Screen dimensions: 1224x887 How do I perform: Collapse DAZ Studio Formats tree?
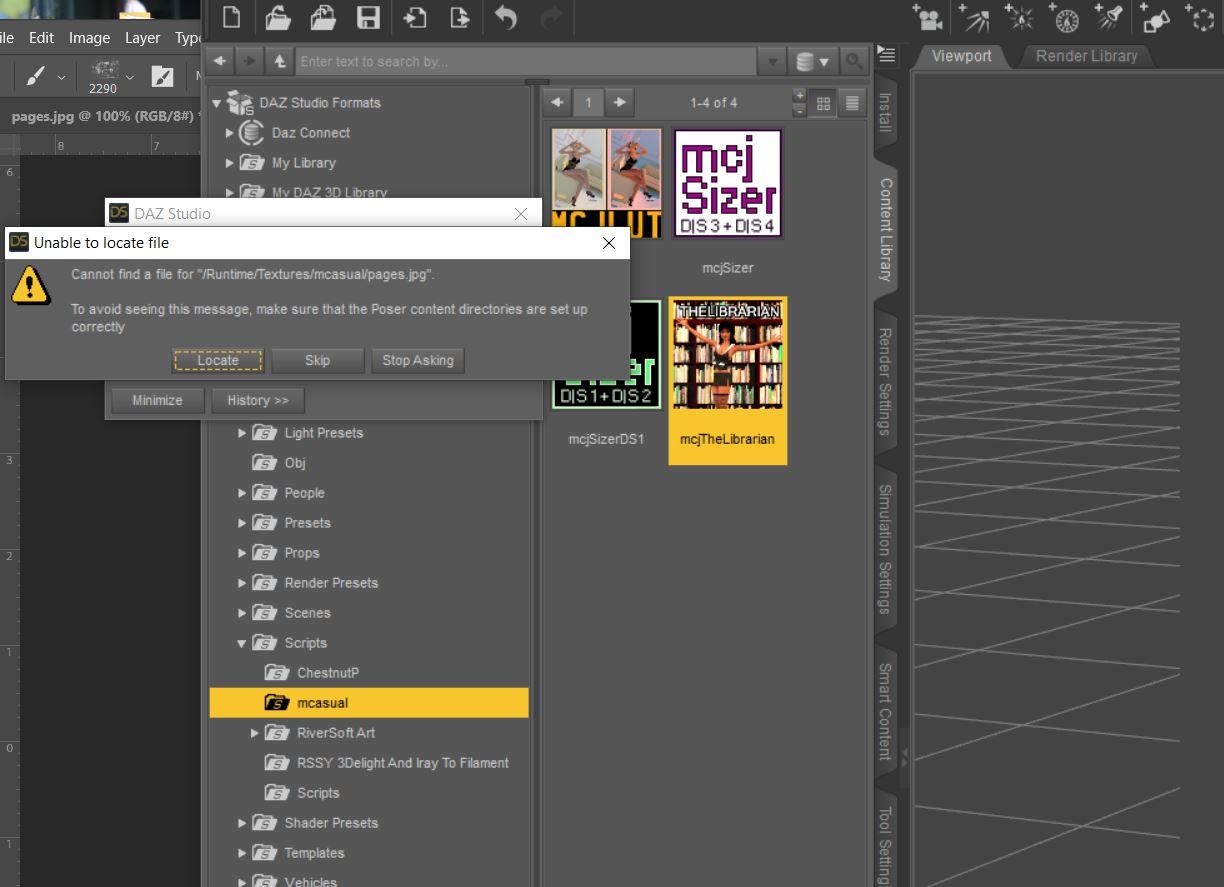pyautogui.click(x=216, y=103)
